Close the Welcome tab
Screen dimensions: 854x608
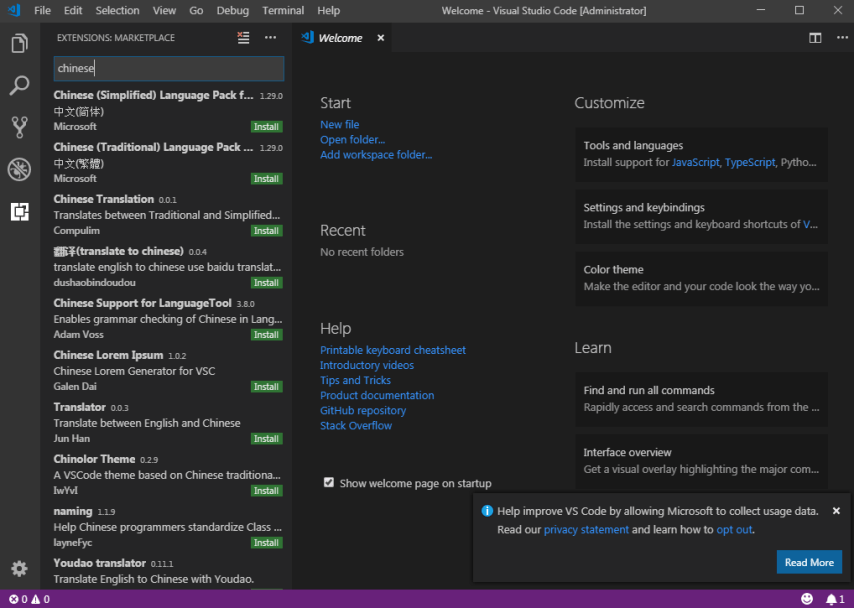tap(381, 38)
